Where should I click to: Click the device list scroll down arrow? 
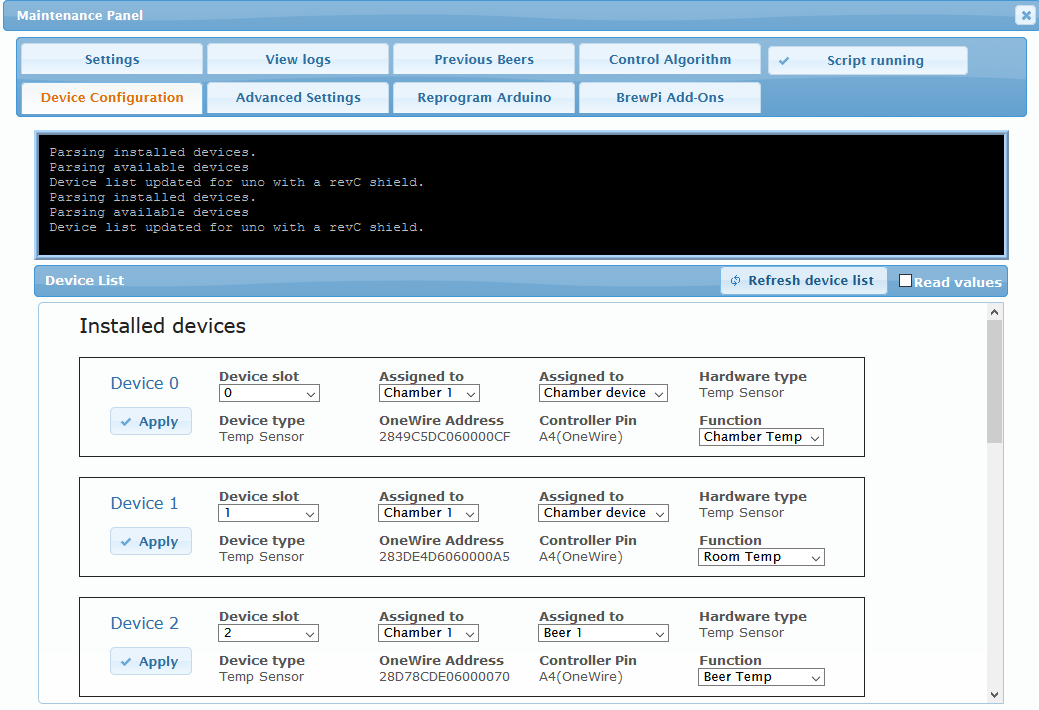(x=994, y=695)
